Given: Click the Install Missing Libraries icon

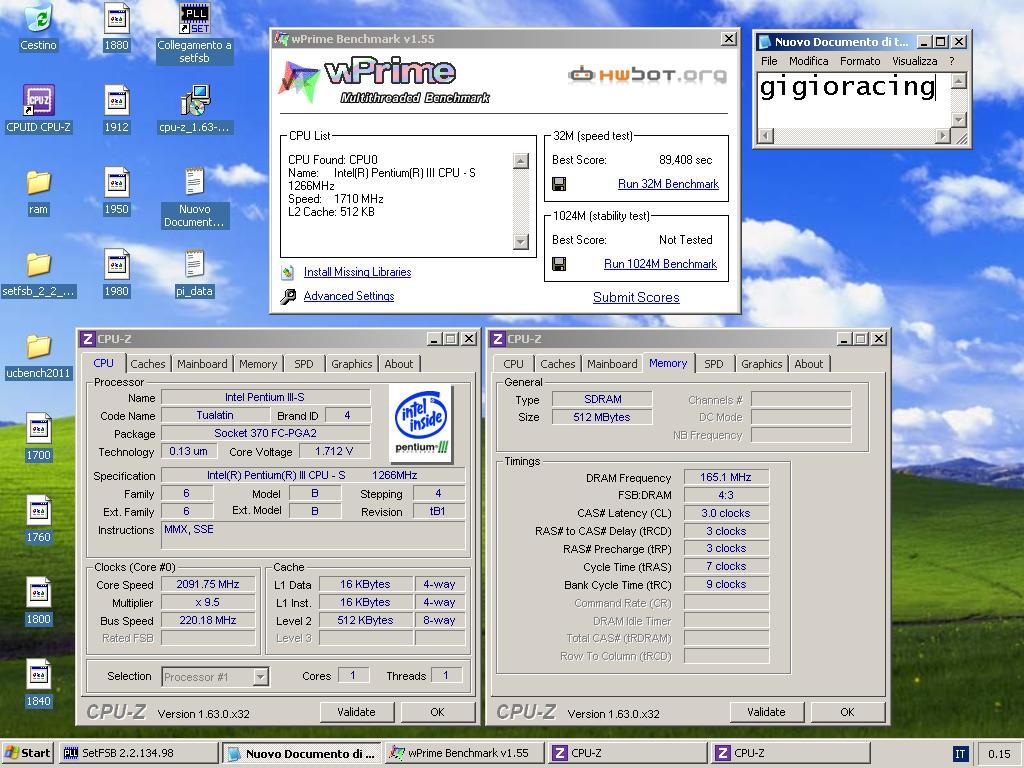Looking at the screenshot, I should tap(287, 272).
